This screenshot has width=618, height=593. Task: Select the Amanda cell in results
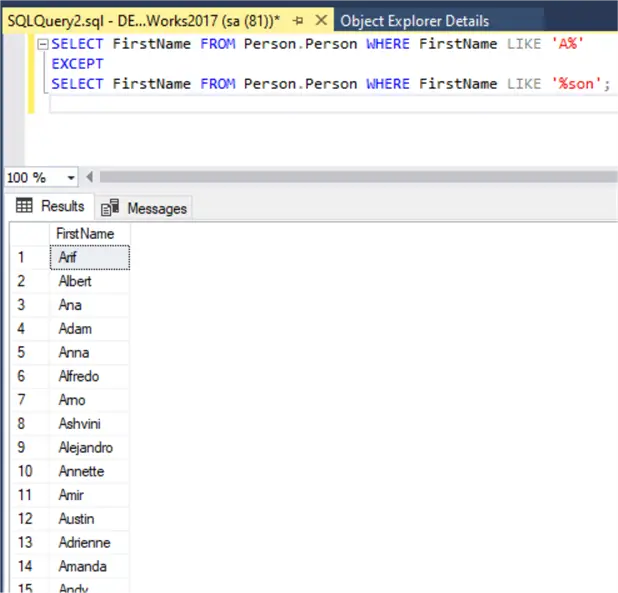88,566
